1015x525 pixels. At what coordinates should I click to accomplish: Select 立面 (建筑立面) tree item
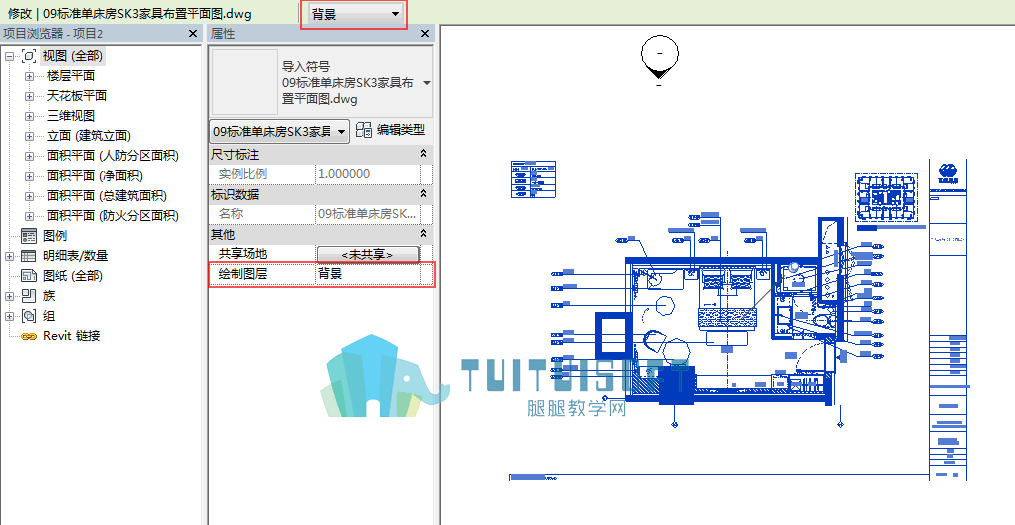(x=89, y=136)
